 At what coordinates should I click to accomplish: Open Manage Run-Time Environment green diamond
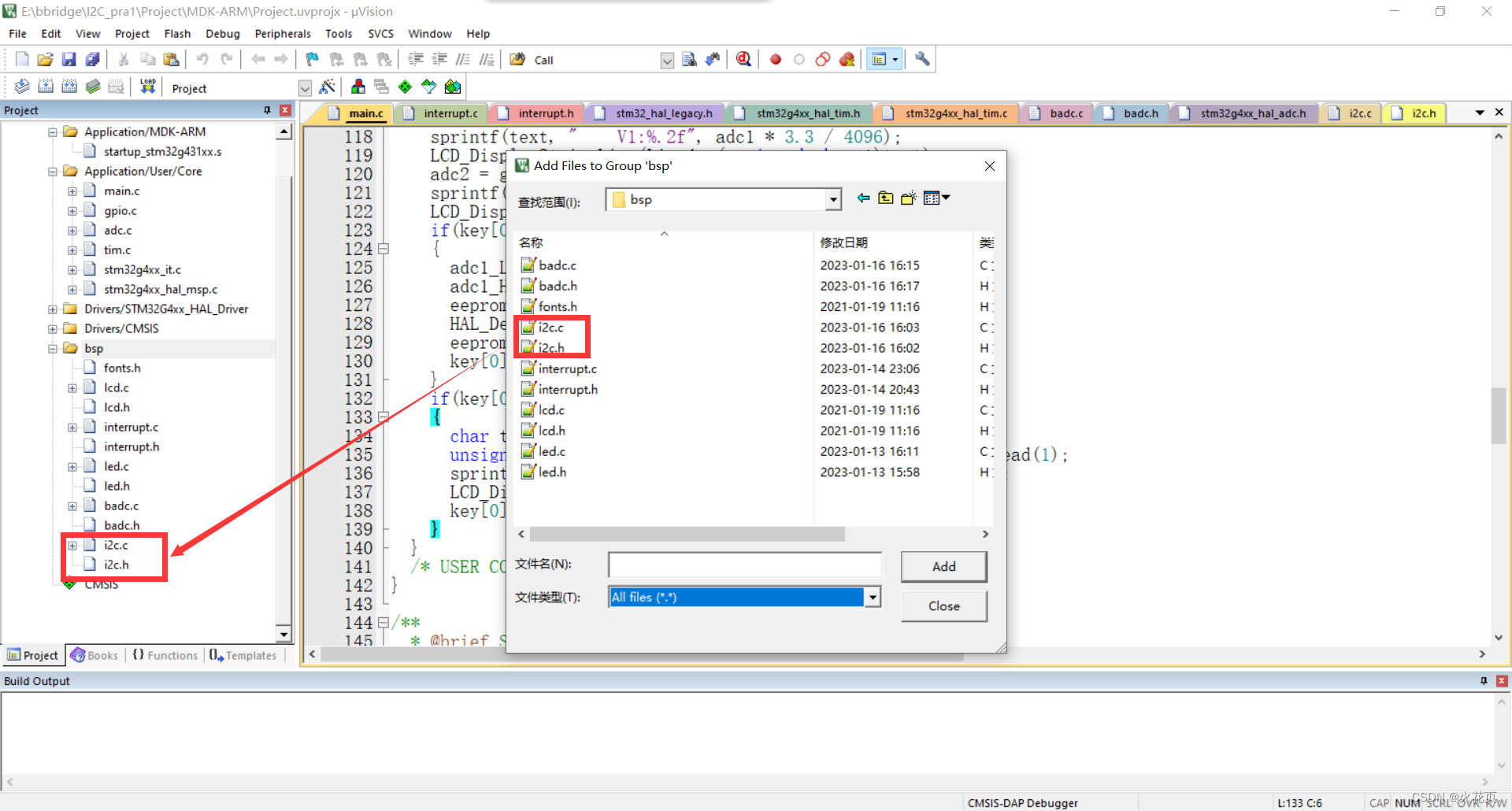405,87
